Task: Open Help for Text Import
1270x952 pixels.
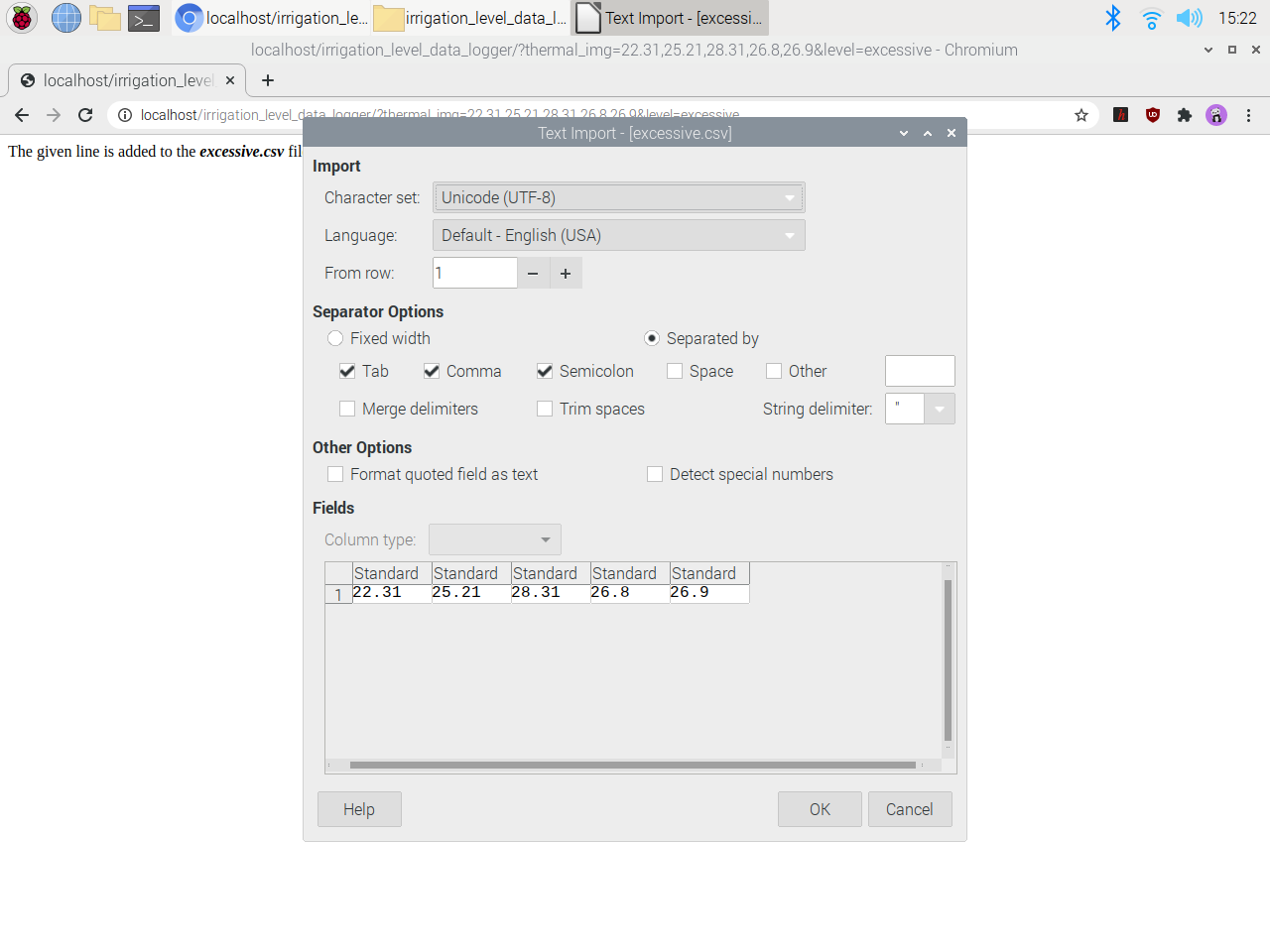Action: (359, 809)
